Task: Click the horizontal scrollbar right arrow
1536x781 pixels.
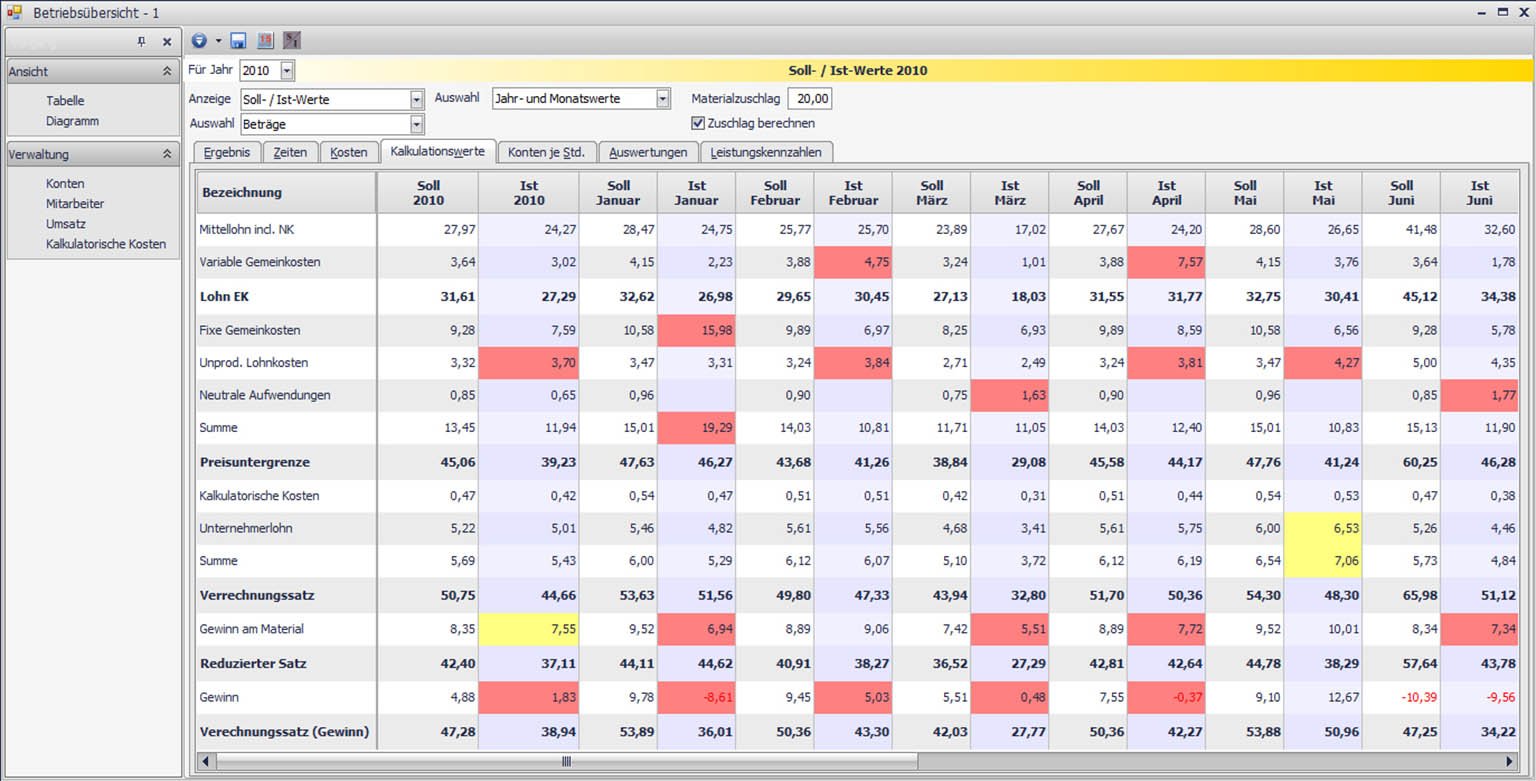Action: (1509, 762)
